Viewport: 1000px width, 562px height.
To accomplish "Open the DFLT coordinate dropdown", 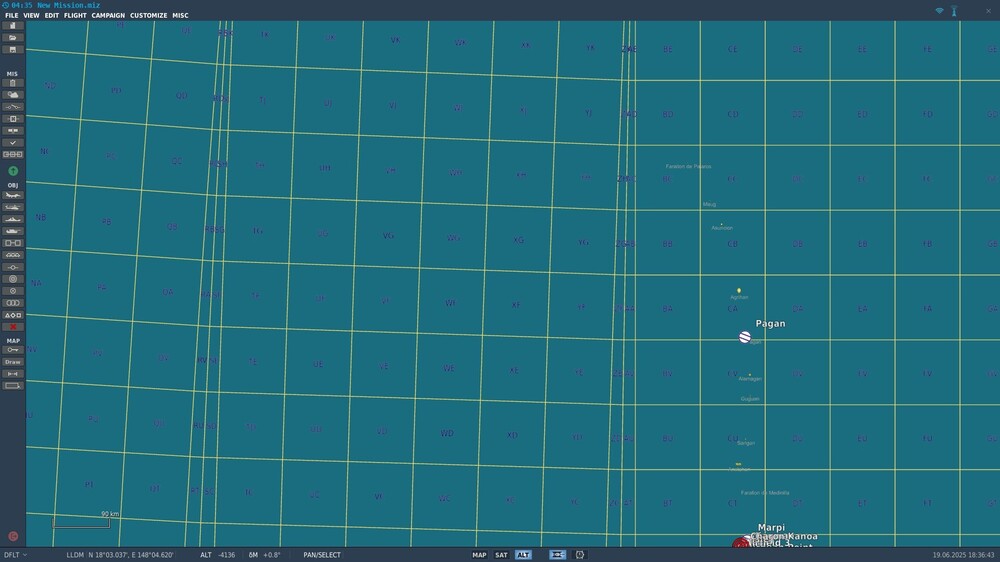I will click(x=15, y=555).
